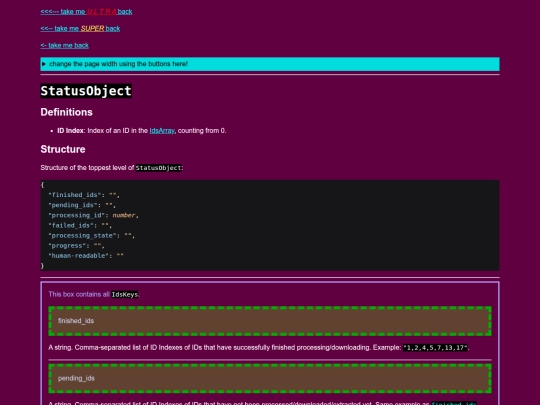540x405 pixels.
Task: Click the "human-readable" code line
Action: point(86,256)
